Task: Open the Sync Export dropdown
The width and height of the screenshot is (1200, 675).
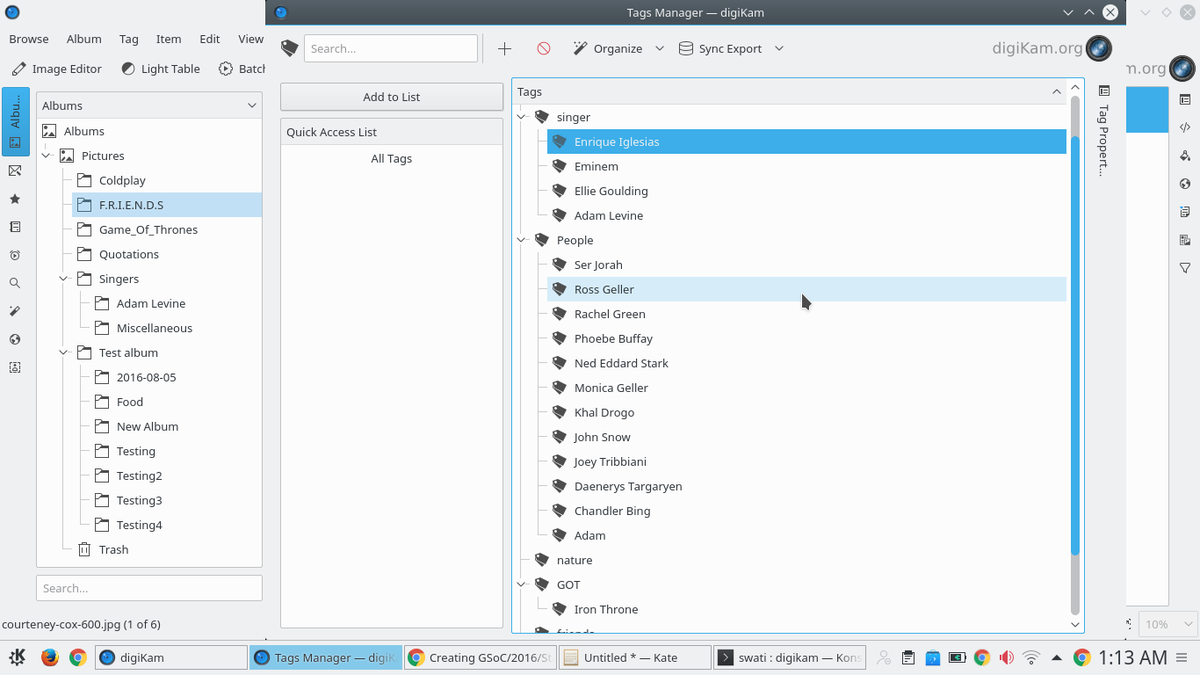Action: [x=730, y=48]
